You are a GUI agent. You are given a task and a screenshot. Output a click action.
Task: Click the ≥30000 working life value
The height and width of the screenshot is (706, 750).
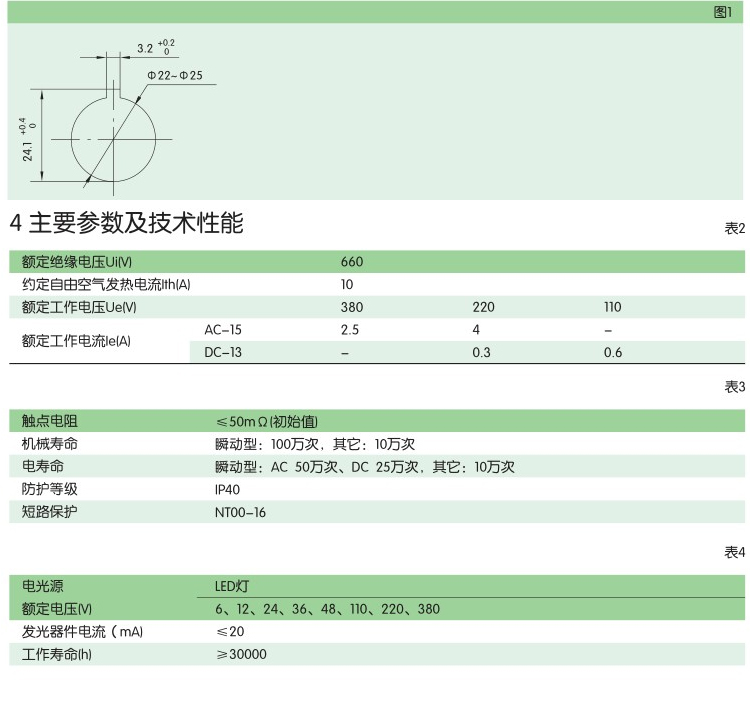pyautogui.click(x=241, y=654)
